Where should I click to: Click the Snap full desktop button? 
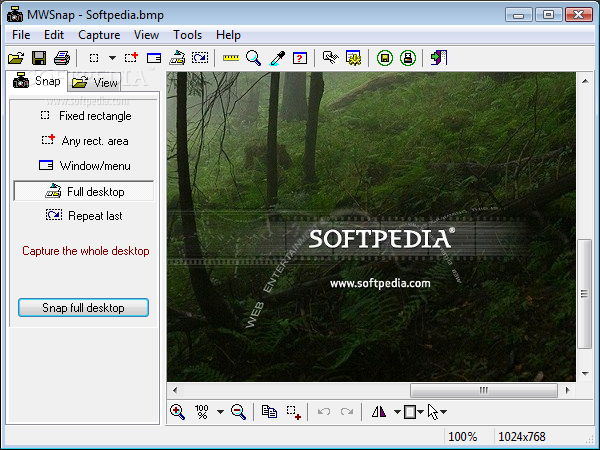click(83, 308)
